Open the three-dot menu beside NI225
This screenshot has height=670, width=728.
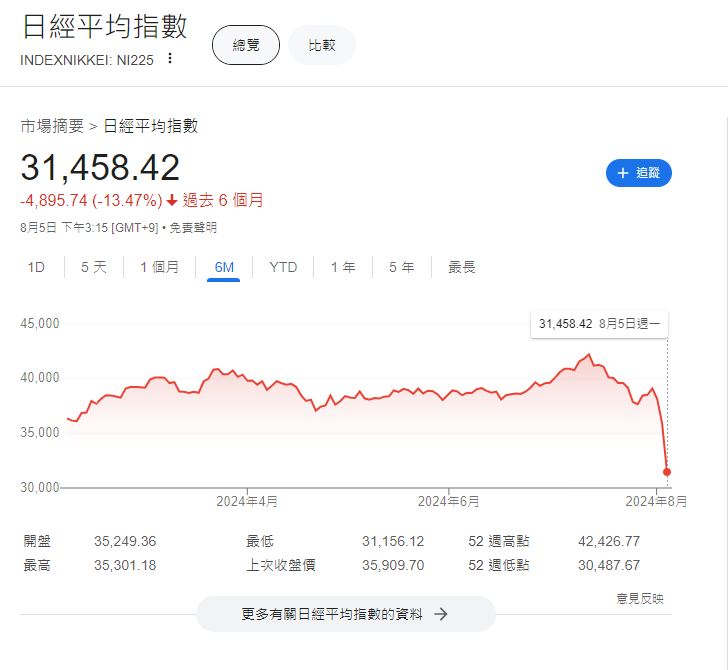[170, 58]
